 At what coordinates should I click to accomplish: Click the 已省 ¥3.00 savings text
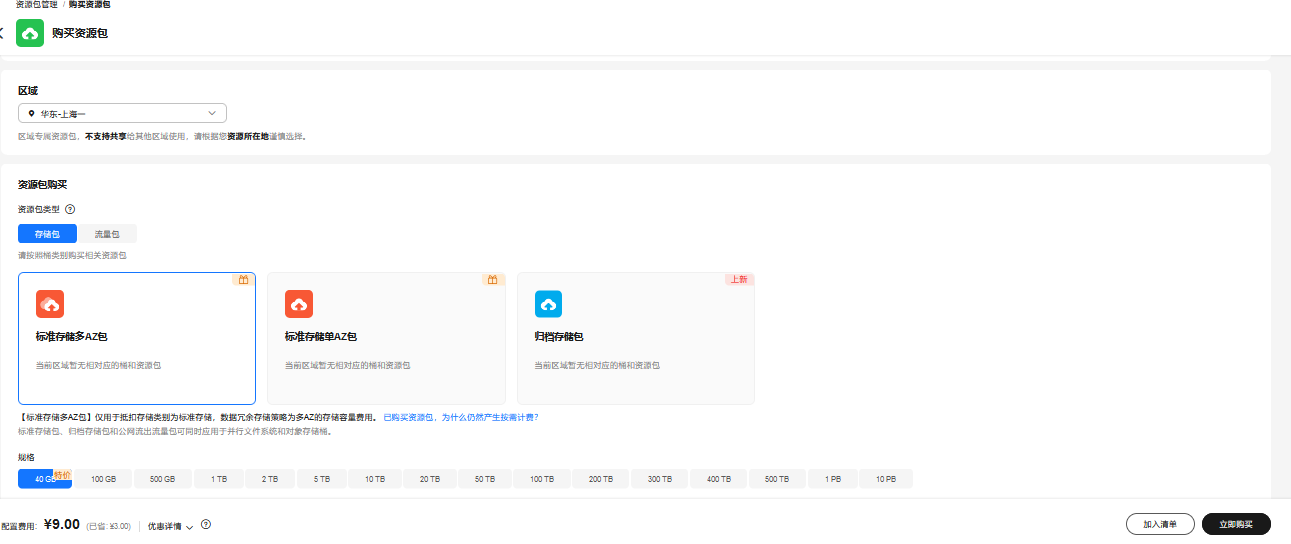[109, 526]
